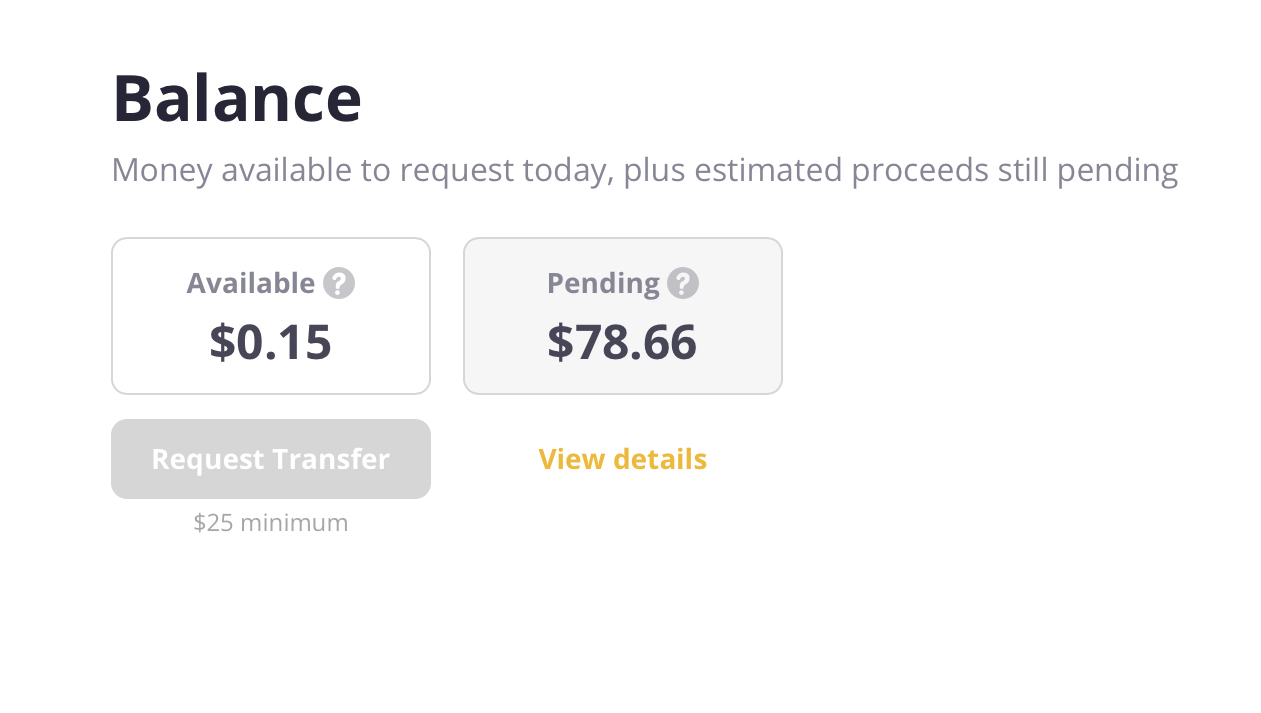Click the $25 minimum note

271,522
